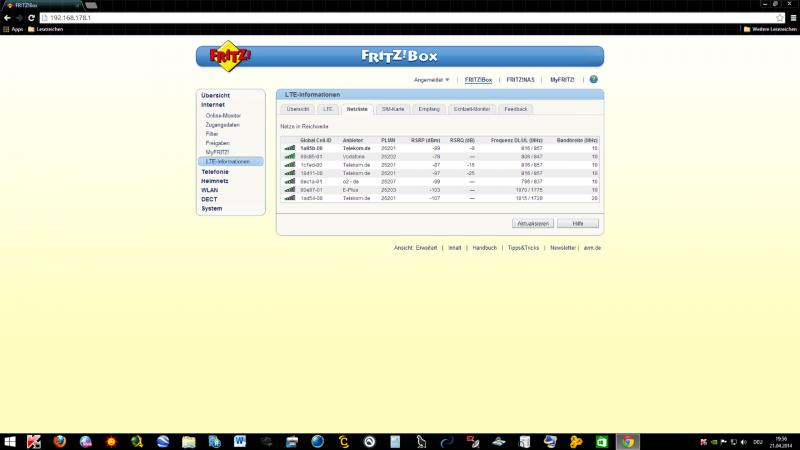
Task: Open the help question mark icon
Action: [x=593, y=80]
